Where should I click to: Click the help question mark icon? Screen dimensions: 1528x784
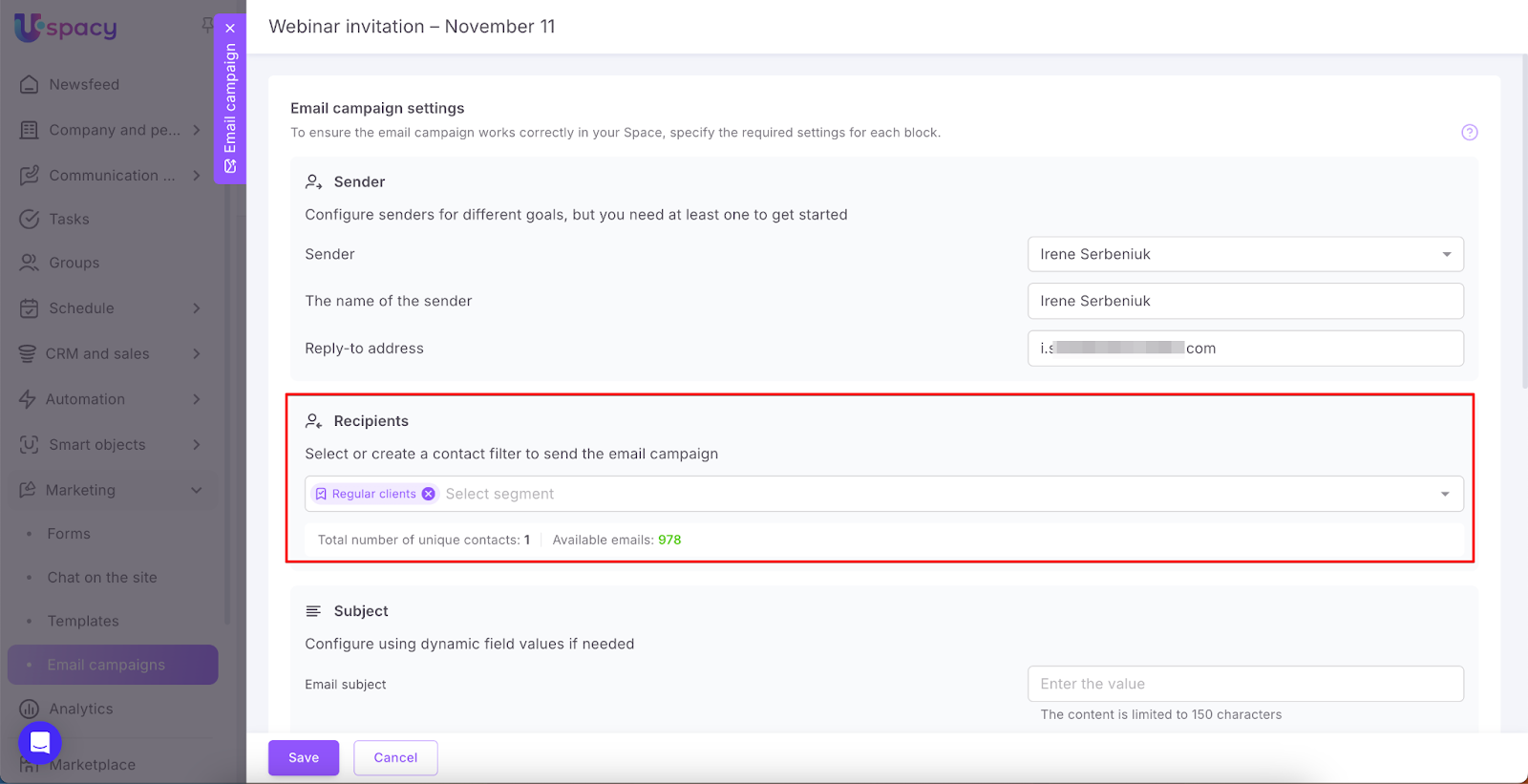[x=1469, y=133]
